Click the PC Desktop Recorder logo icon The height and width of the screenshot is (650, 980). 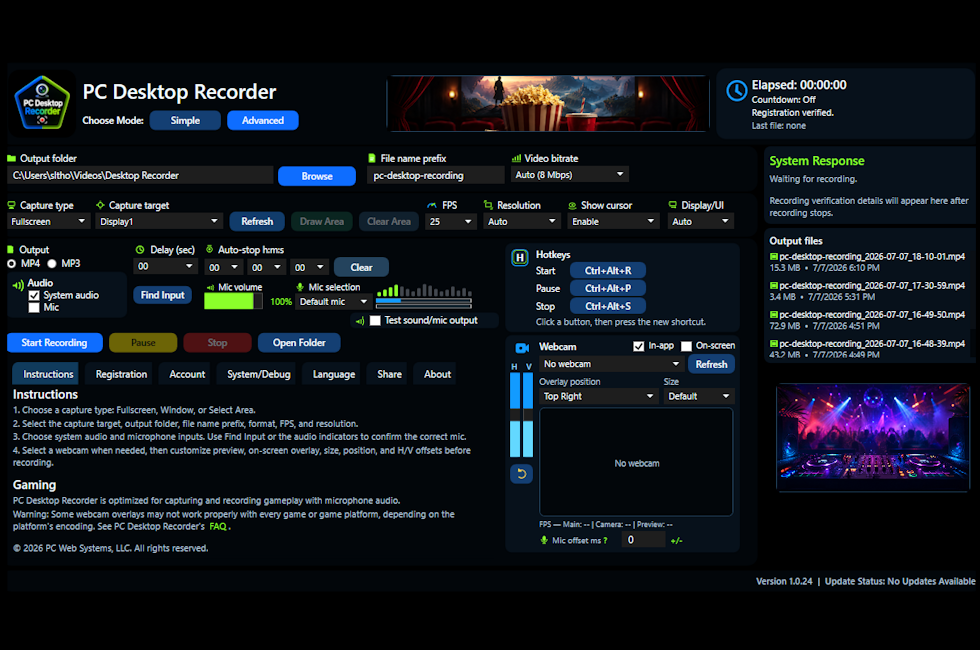point(42,103)
